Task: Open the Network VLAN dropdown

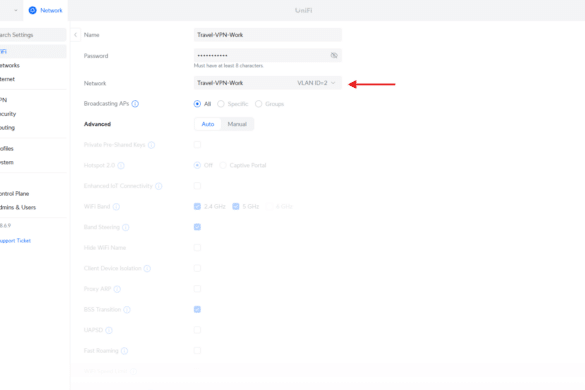Action: [268, 83]
